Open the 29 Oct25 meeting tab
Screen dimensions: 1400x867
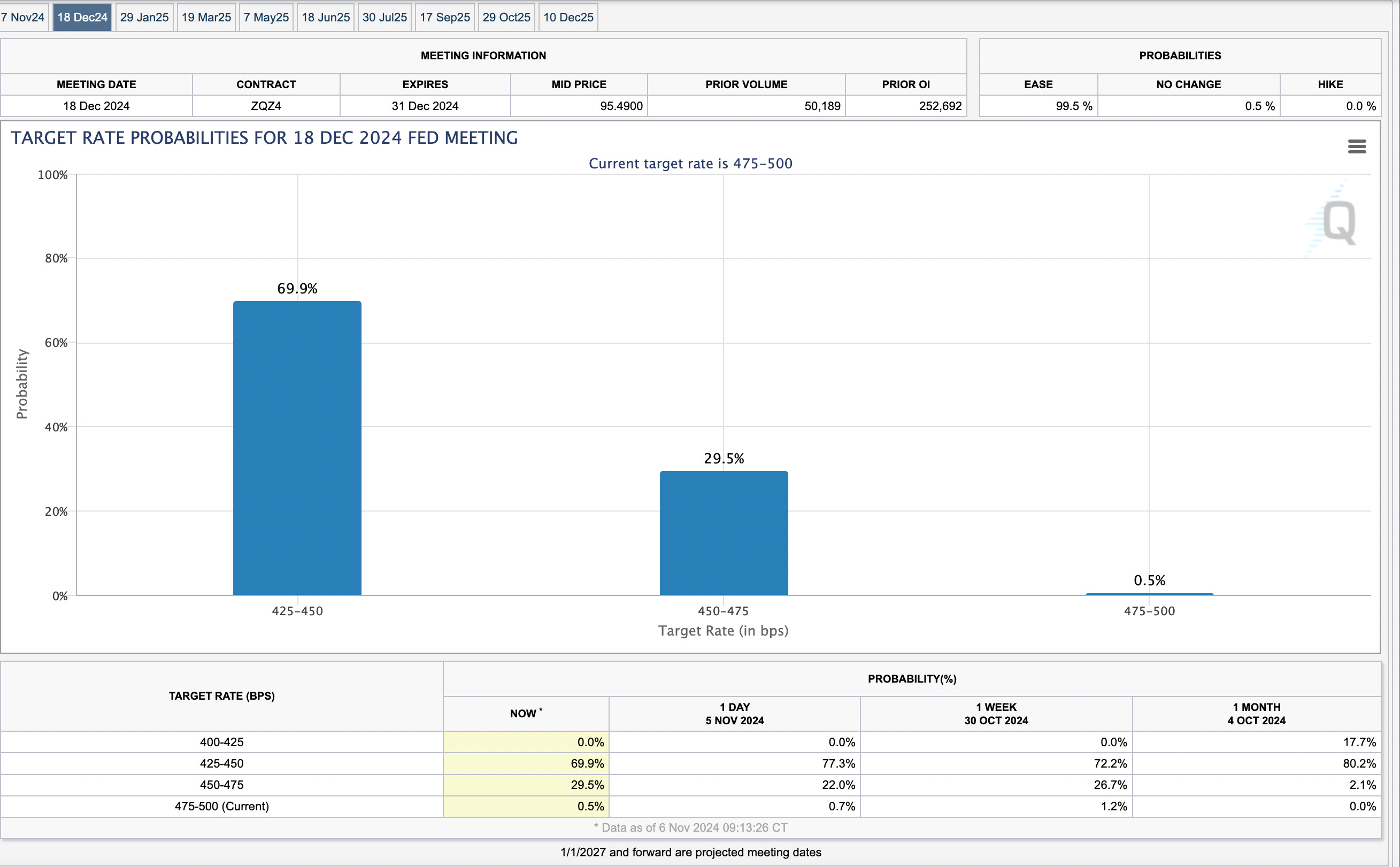[506, 17]
